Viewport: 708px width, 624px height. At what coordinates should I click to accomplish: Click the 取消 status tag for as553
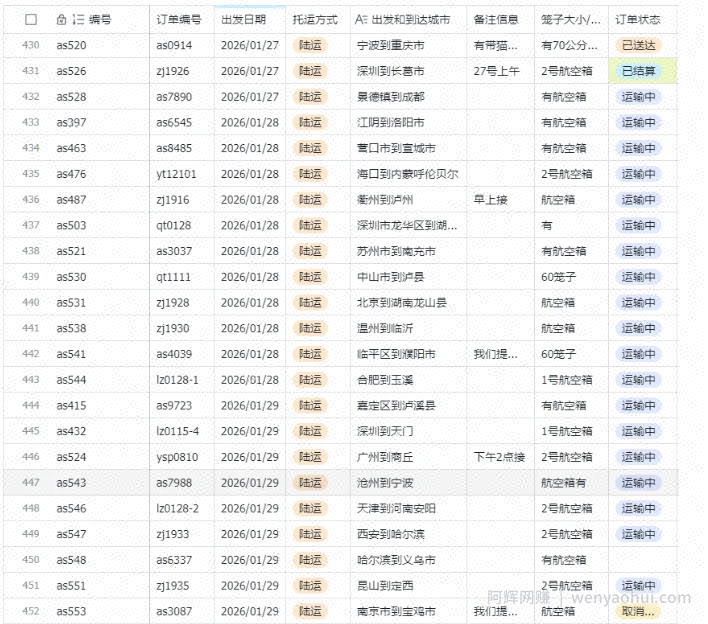point(638,611)
